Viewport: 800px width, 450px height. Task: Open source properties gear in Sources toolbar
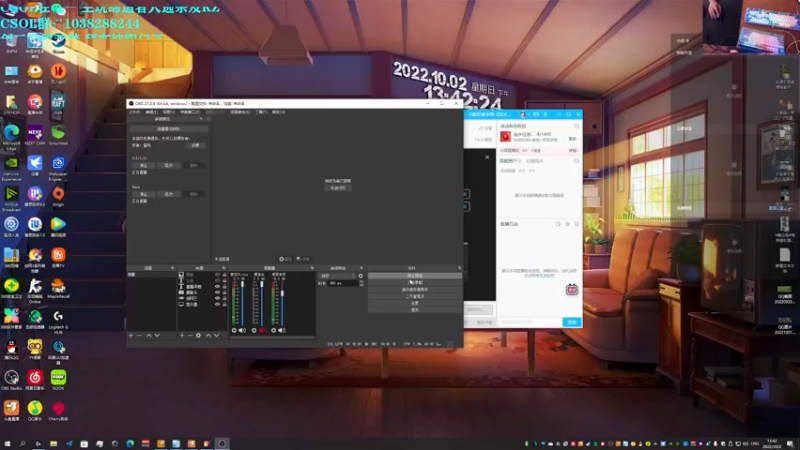click(198, 336)
